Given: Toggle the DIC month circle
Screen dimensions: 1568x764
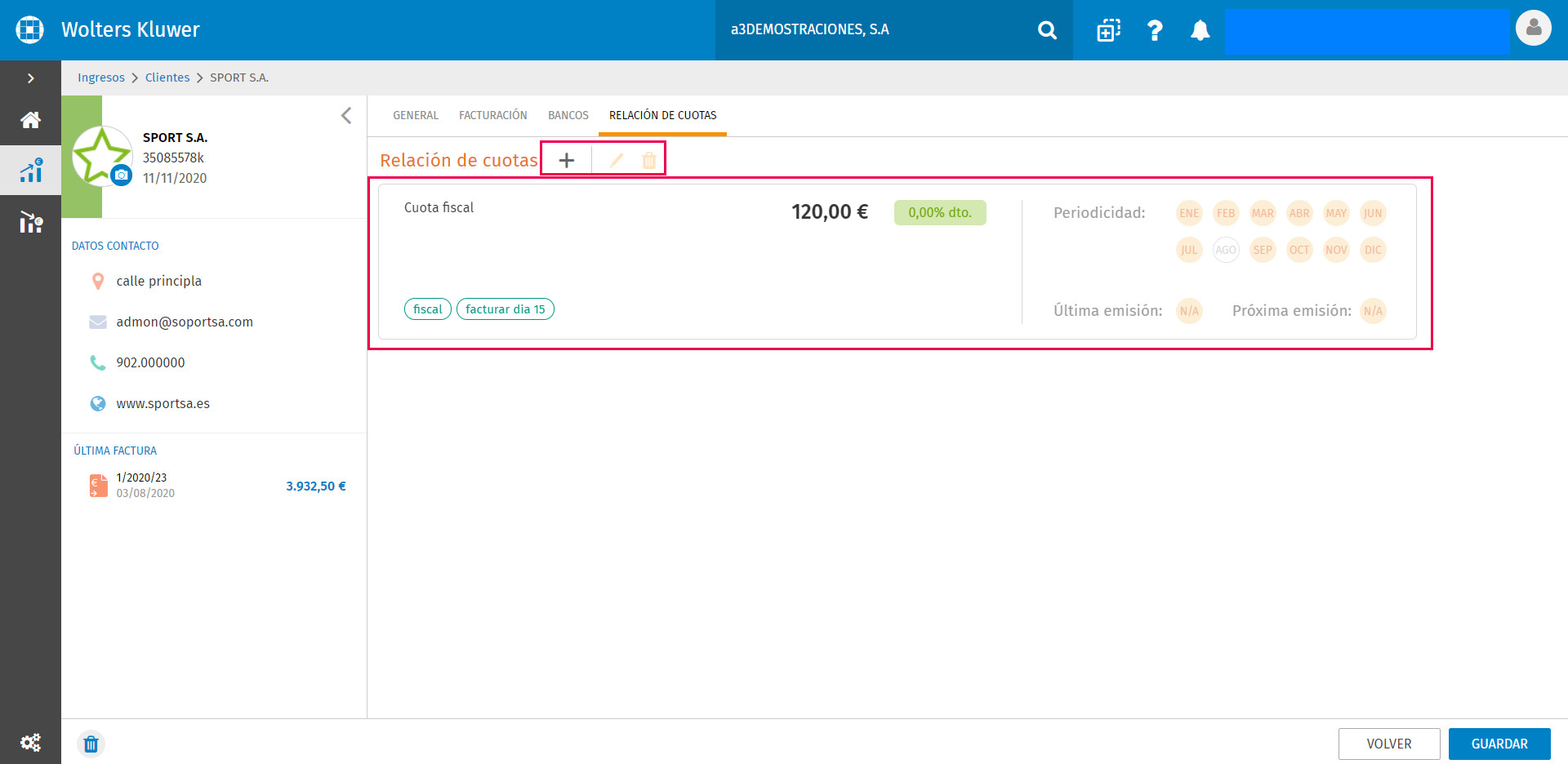Looking at the screenshot, I should pos(1373,250).
